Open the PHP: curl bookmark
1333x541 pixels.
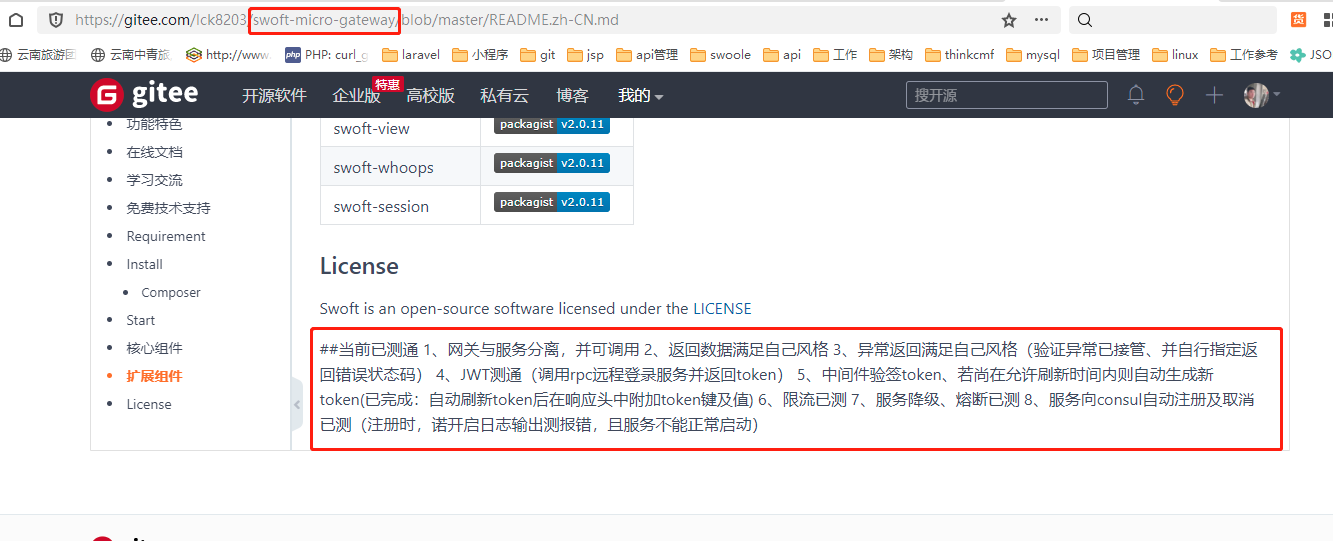(x=326, y=55)
